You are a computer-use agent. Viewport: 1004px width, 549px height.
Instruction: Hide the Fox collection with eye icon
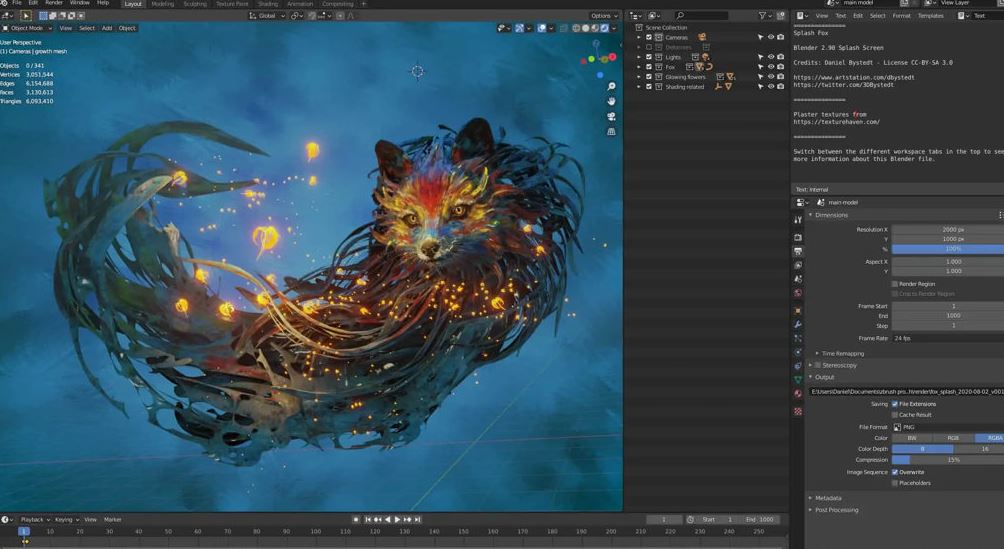point(771,67)
